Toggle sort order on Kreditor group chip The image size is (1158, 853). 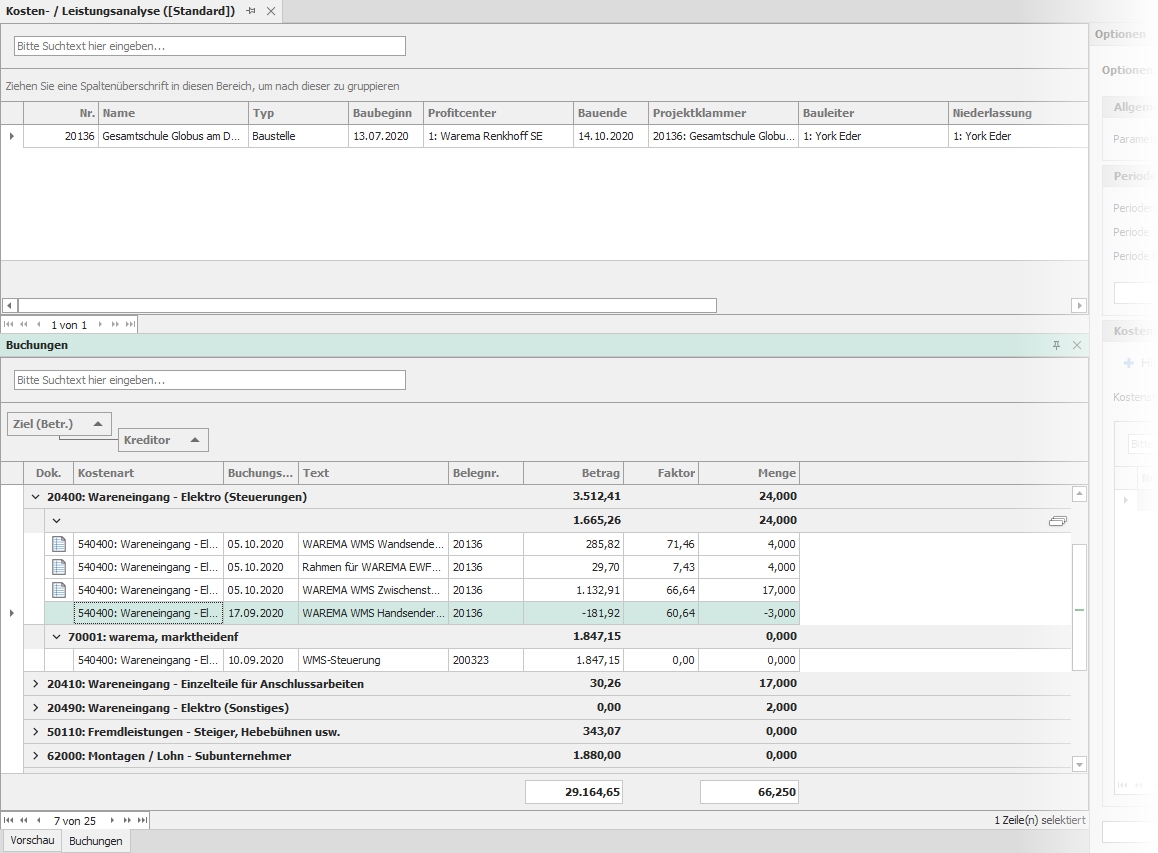(x=194, y=440)
